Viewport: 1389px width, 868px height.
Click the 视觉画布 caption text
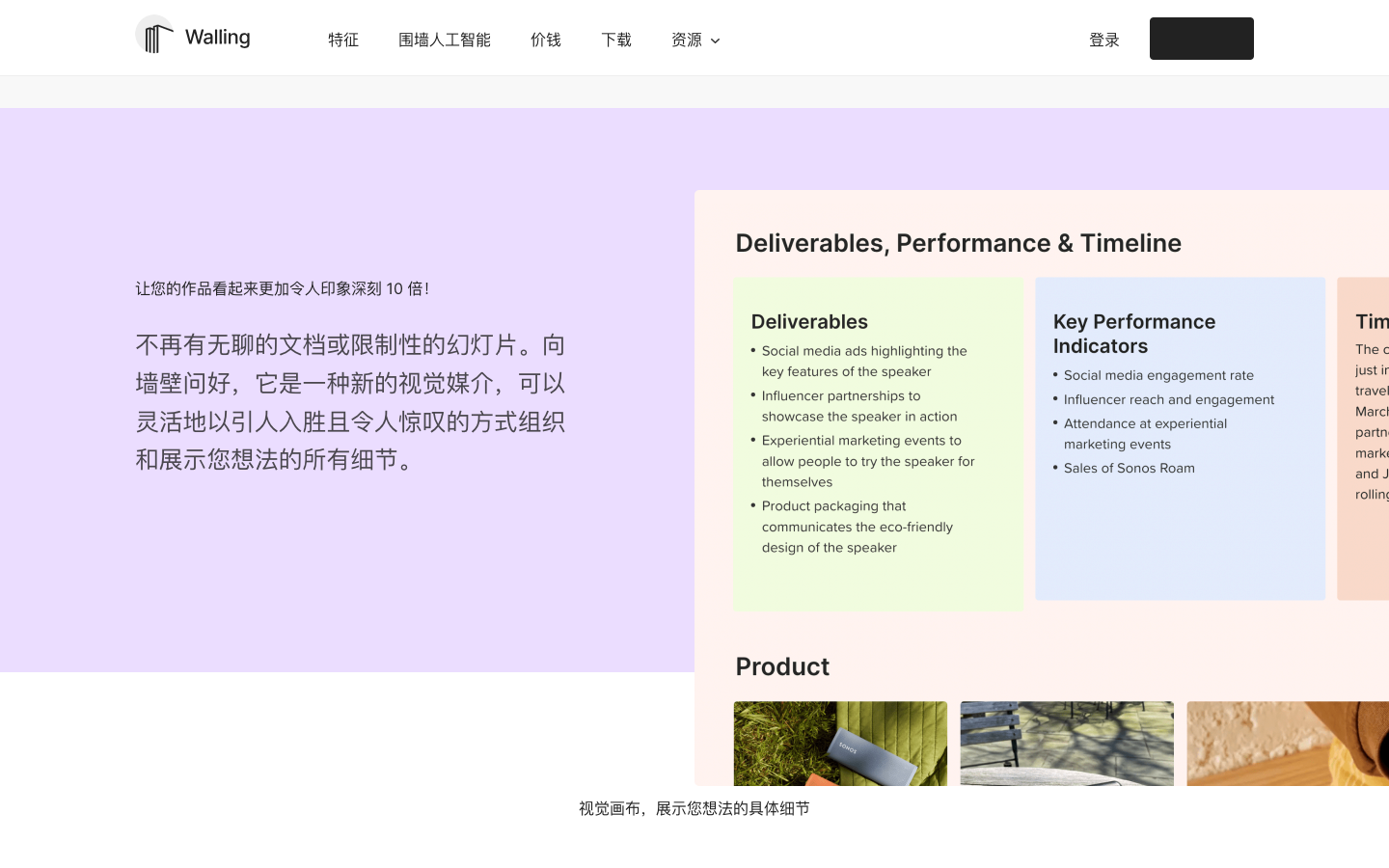click(694, 808)
